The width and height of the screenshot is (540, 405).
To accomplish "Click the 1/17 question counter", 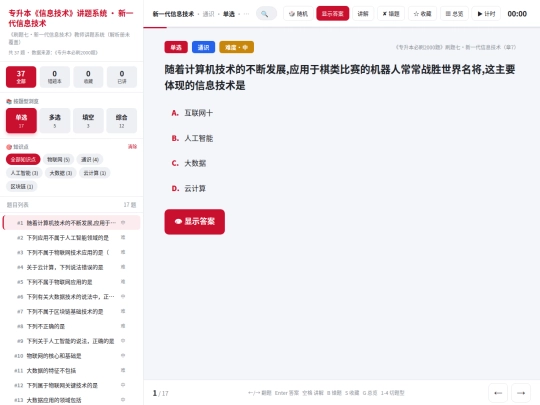I will [160, 393].
